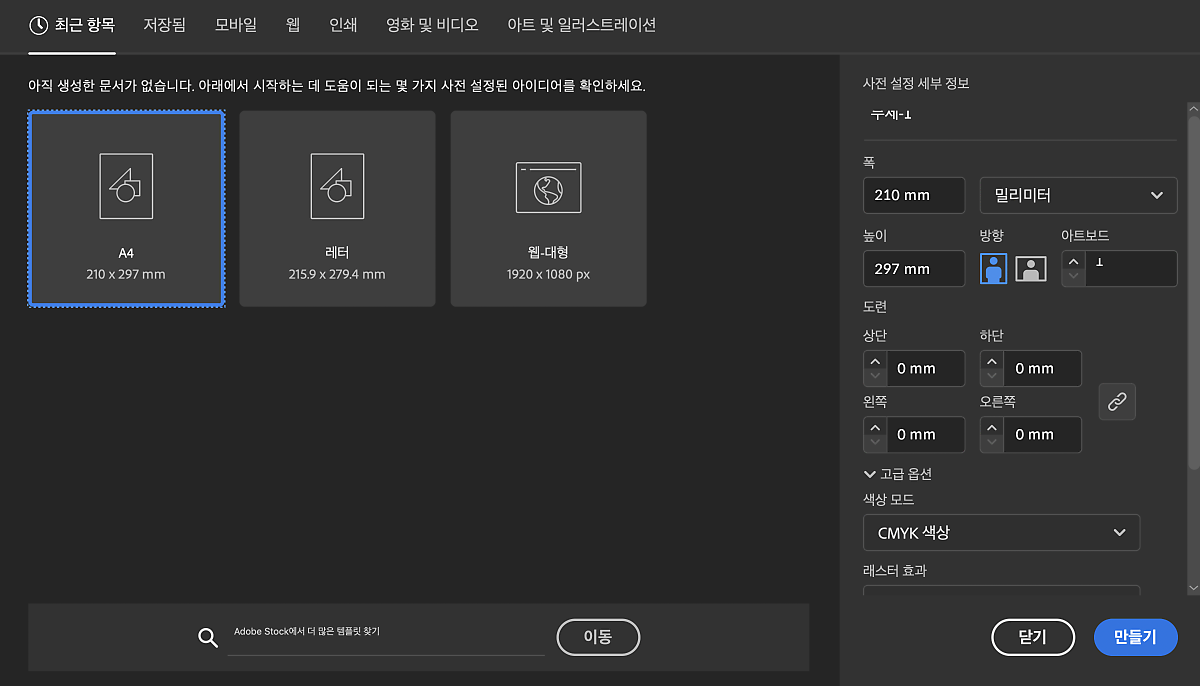Screen dimensions: 1200x686
Task: Decrease the 오른쪽 bleed stepper down arrow
Action: (x=992, y=443)
